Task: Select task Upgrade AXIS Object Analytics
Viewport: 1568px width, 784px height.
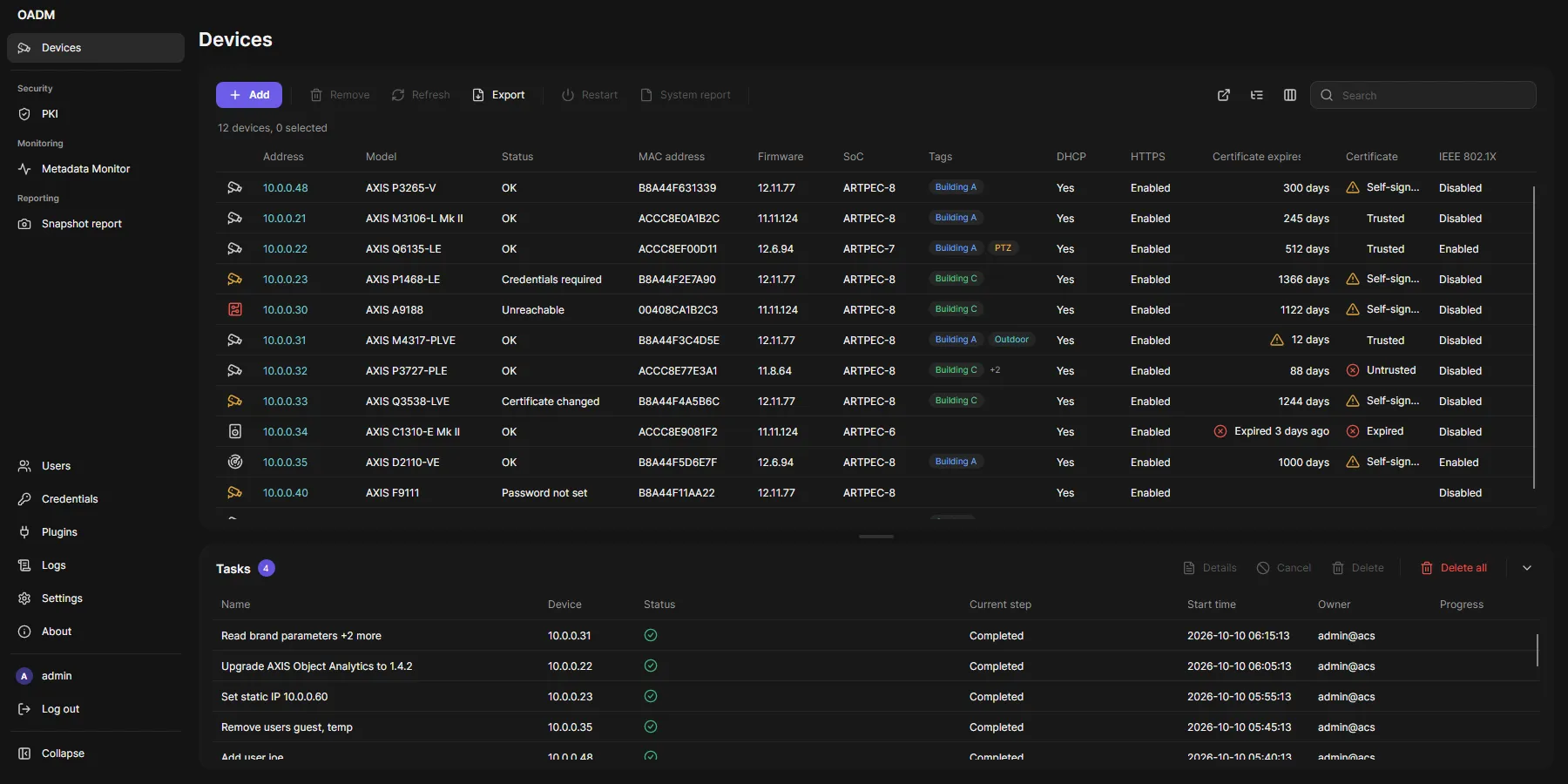Action: [x=876, y=666]
